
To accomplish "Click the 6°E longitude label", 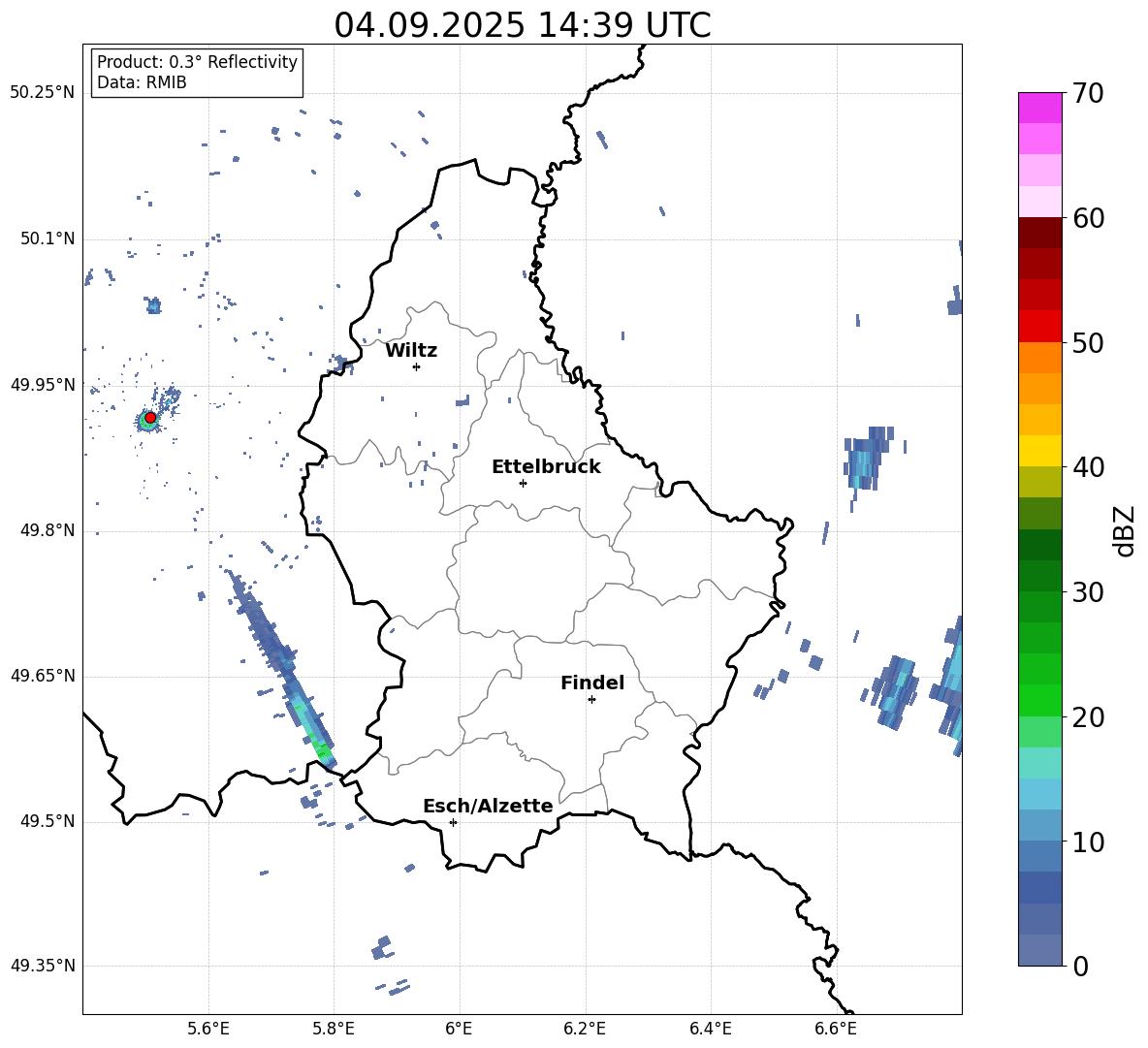I will pos(460,1030).
